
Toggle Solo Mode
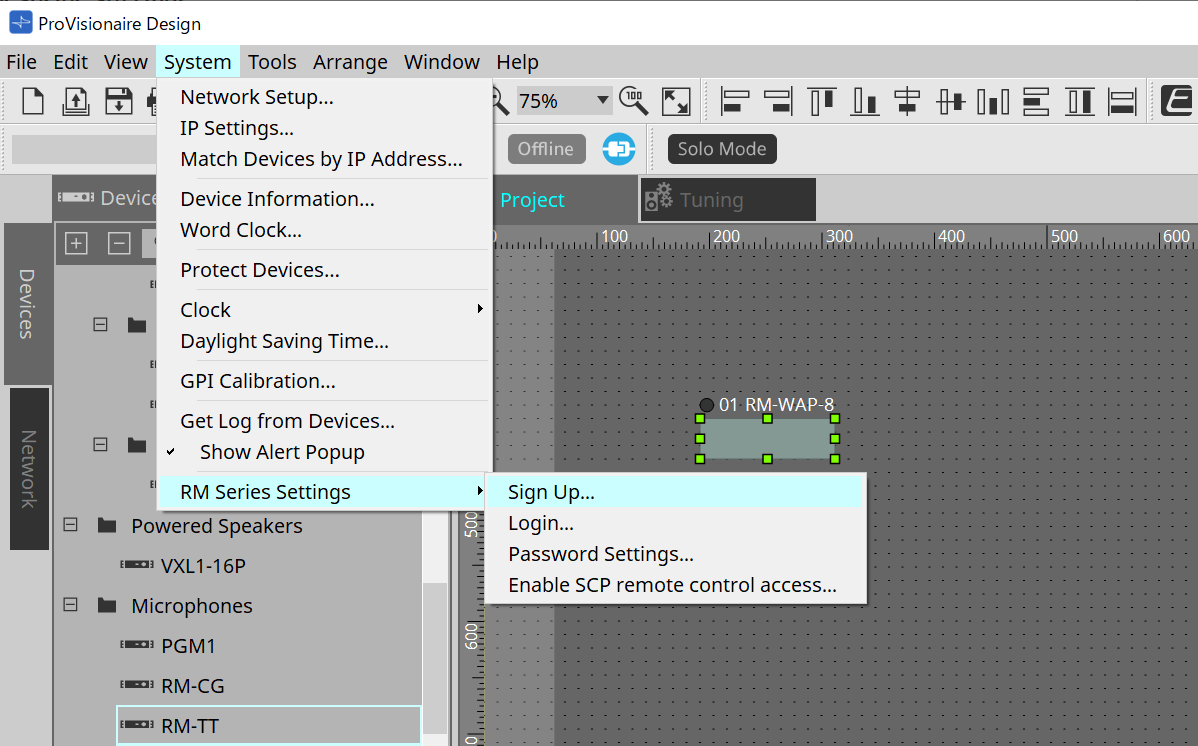click(x=721, y=149)
